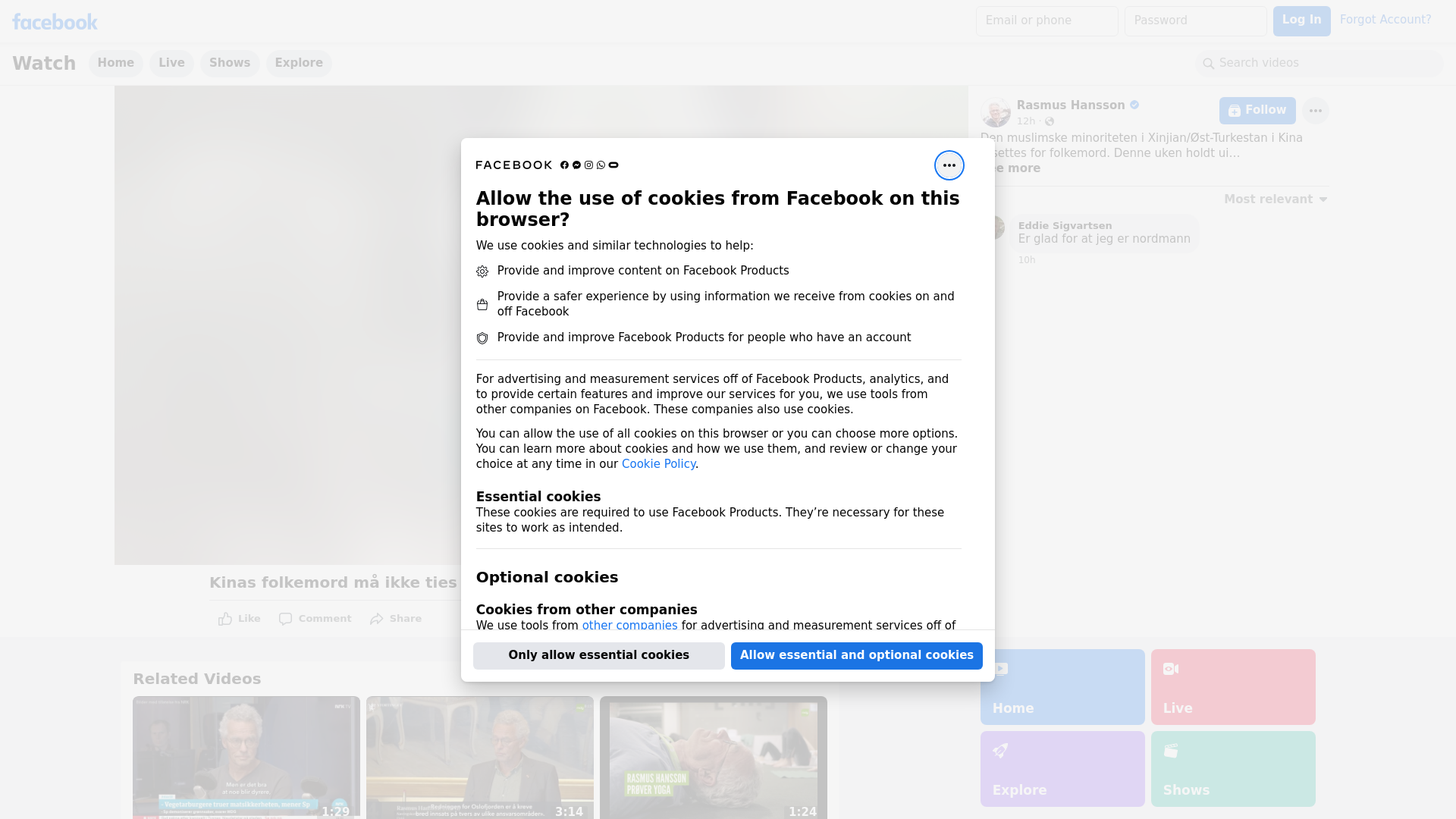
Task: Click the Instagram icon in the dialog header
Action: tap(588, 165)
